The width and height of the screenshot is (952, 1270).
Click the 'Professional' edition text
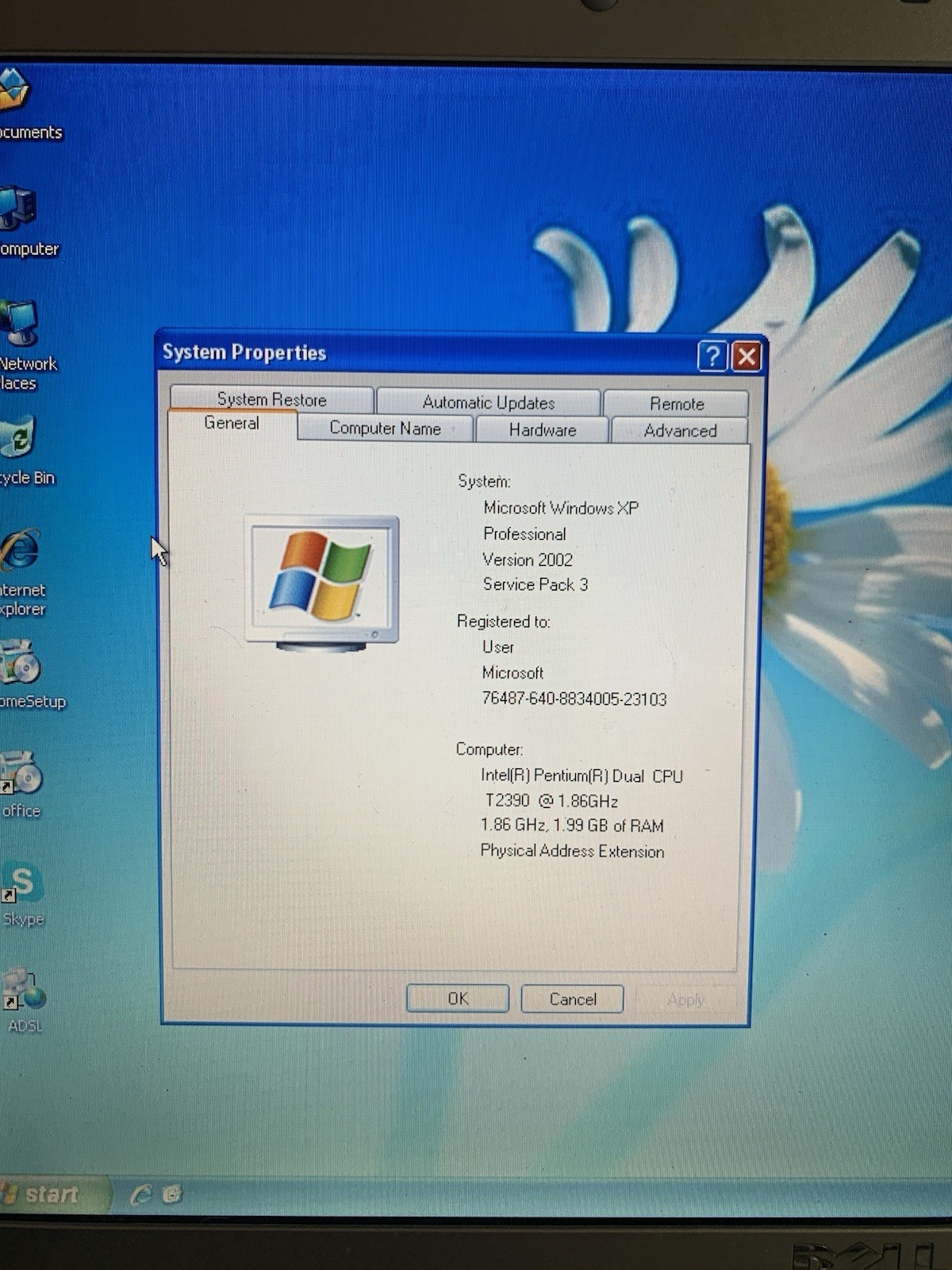tap(524, 534)
